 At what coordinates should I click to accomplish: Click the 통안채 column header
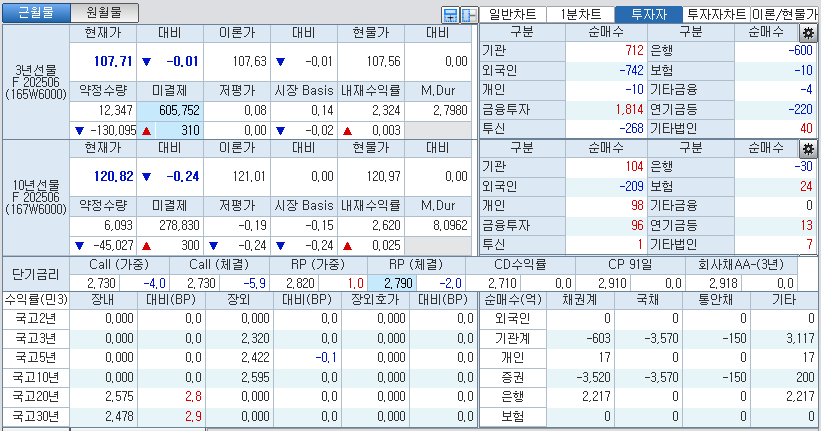(716, 300)
